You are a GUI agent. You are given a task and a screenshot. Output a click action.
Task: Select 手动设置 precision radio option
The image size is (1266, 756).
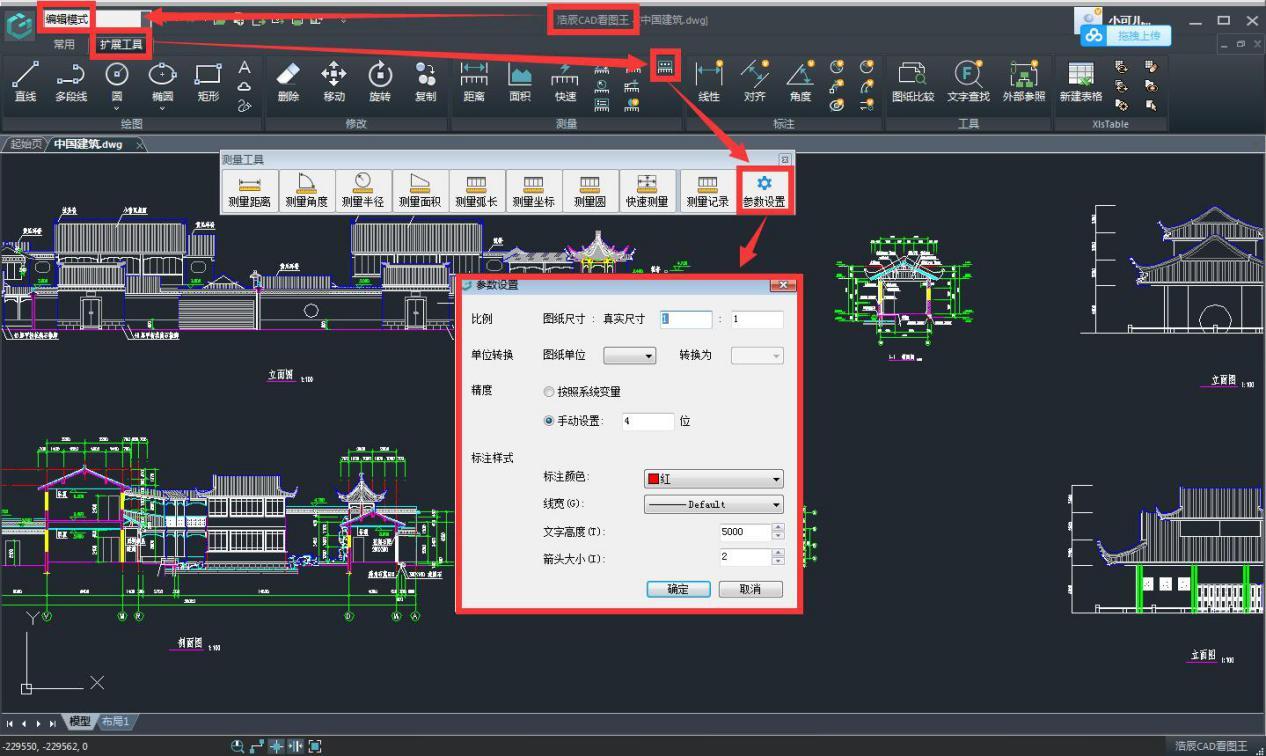point(574,421)
